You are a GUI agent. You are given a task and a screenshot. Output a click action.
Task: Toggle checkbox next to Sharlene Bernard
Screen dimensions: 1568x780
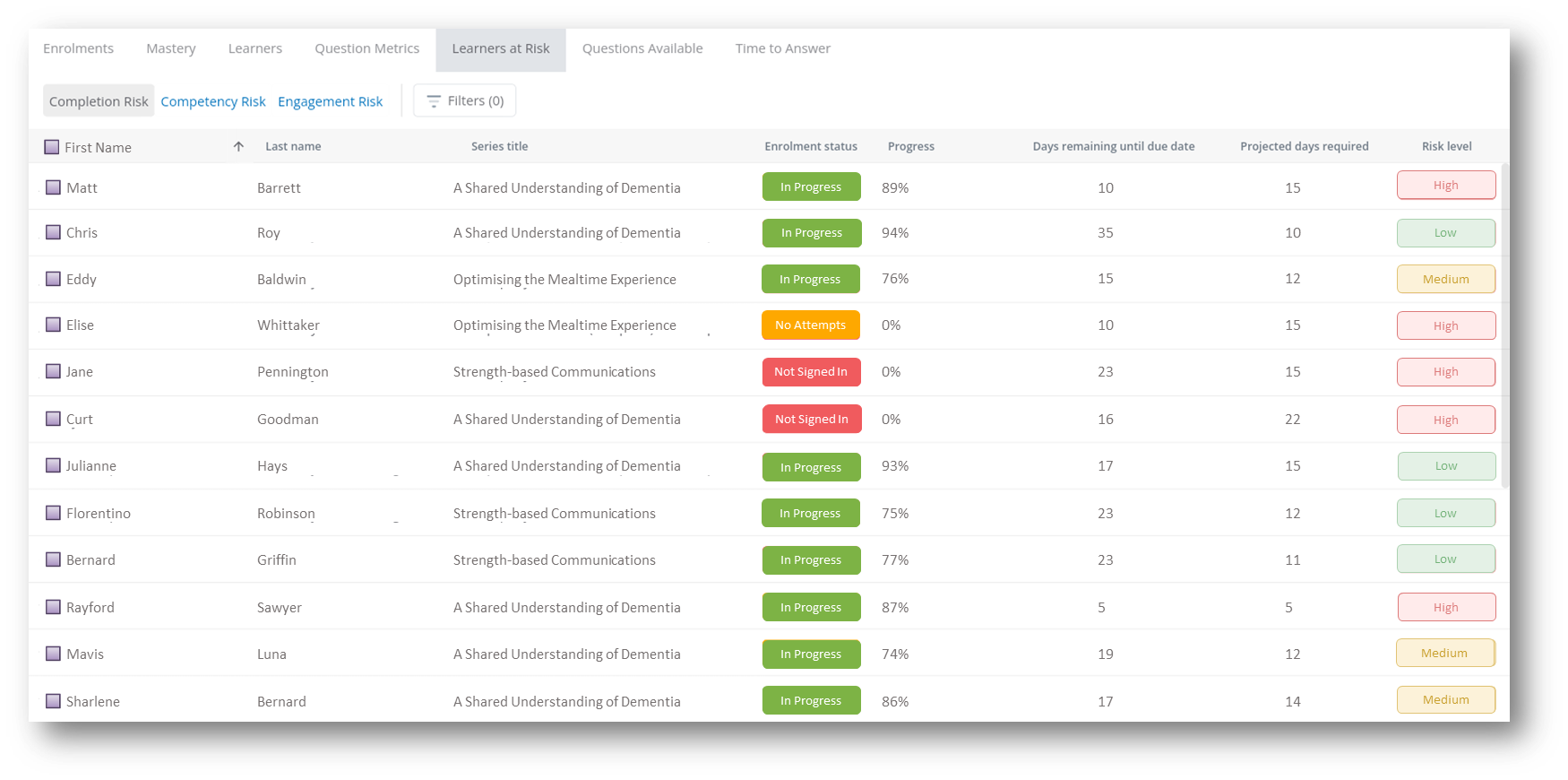point(54,701)
